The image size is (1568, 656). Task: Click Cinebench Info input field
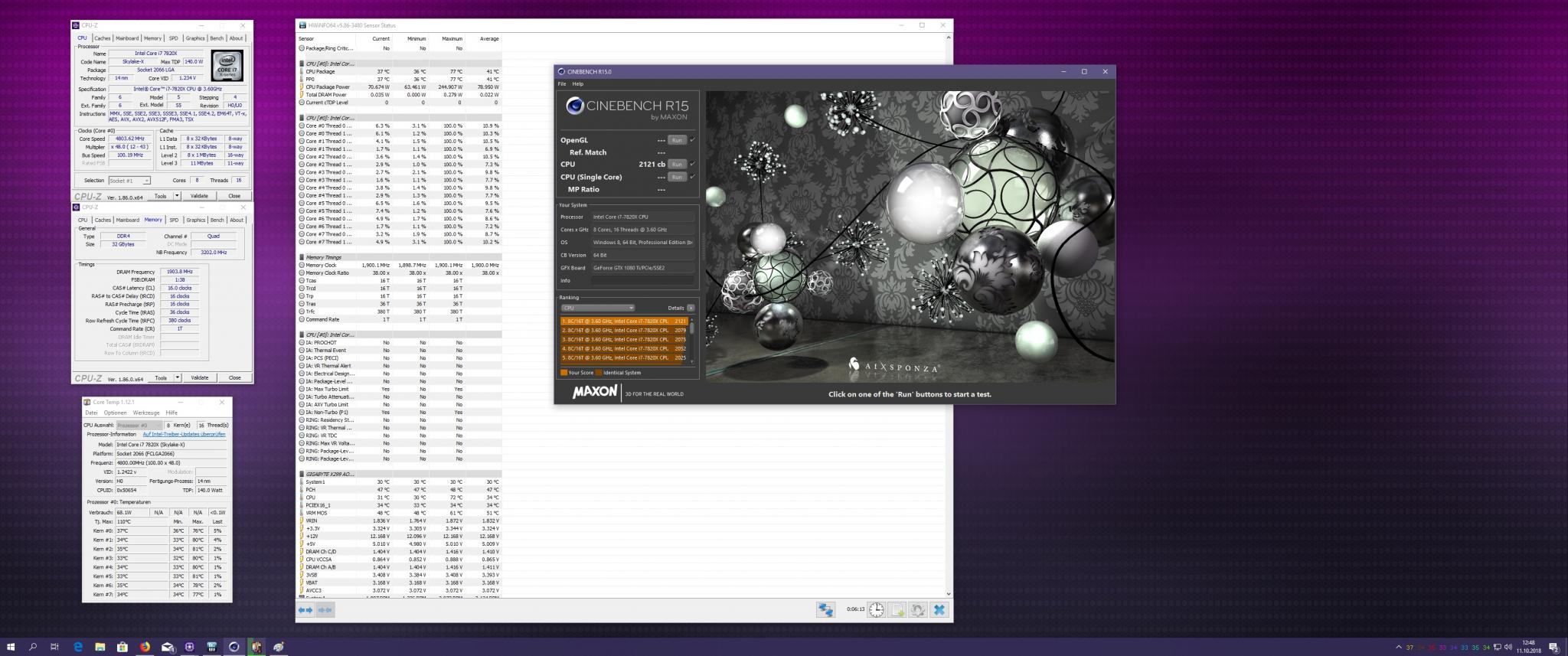pos(642,281)
